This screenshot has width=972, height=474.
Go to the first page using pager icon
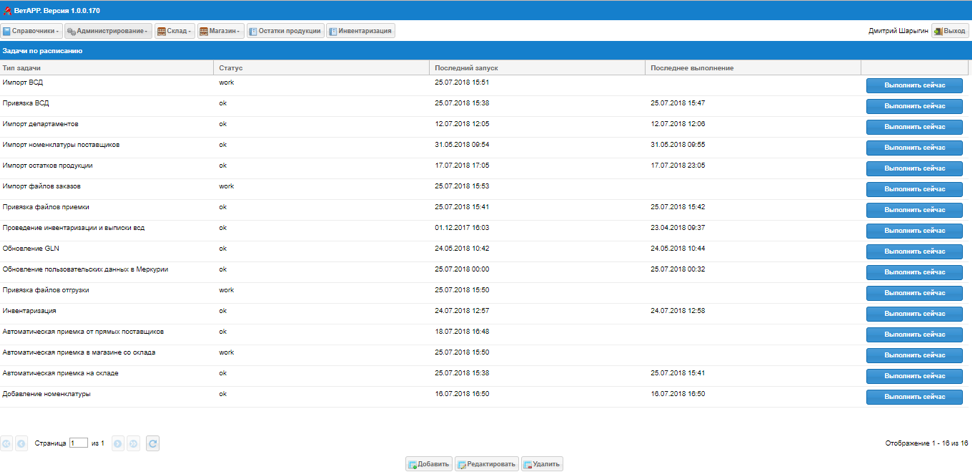pos(7,443)
